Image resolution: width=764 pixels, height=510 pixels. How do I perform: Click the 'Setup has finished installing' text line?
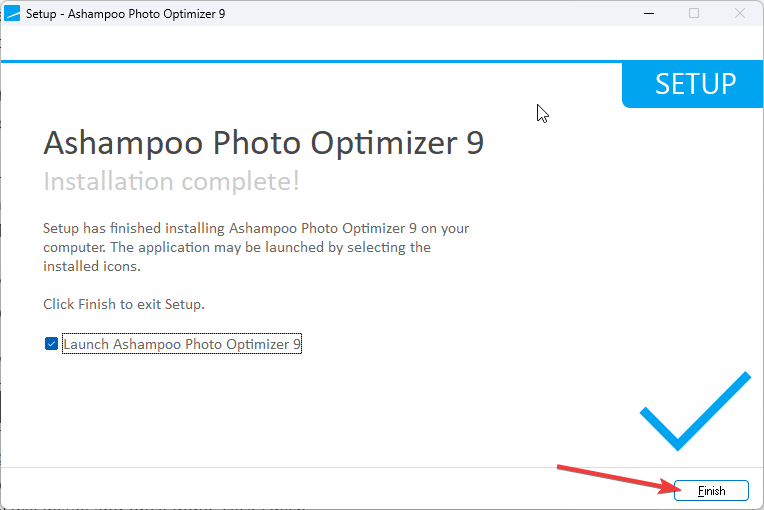(256, 228)
